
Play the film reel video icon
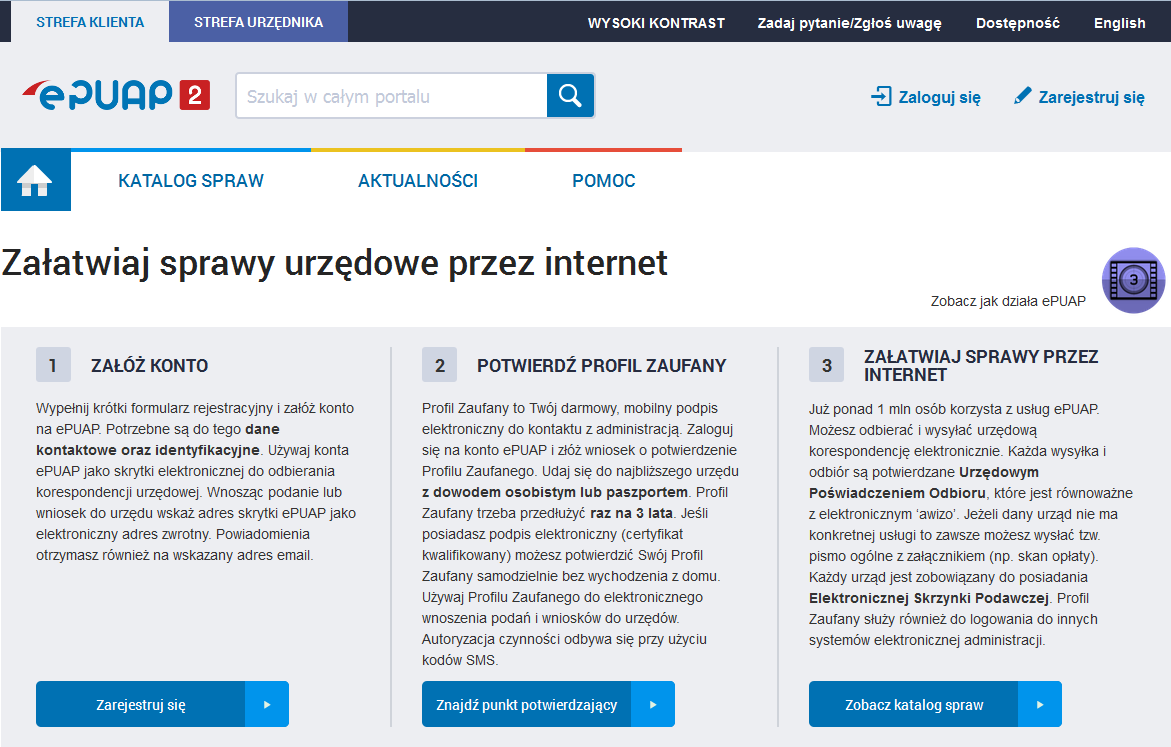pos(1133,280)
